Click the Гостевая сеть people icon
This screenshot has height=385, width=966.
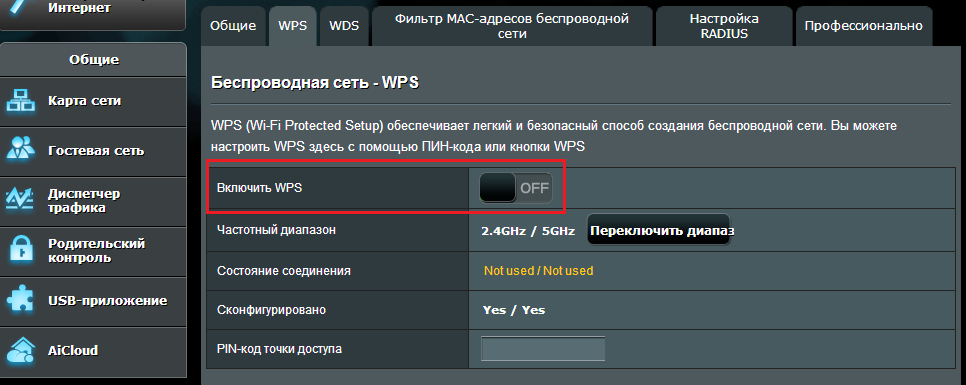pyautogui.click(x=21, y=151)
